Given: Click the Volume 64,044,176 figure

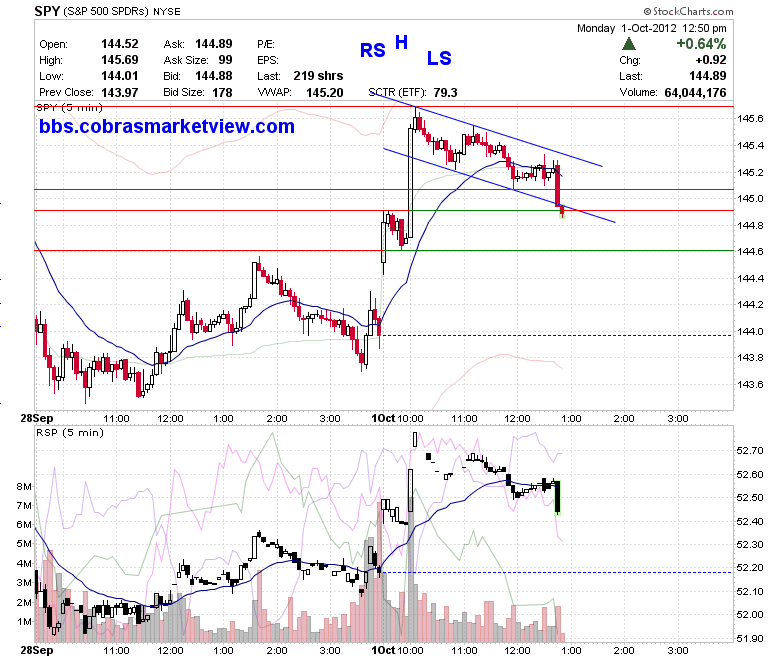Looking at the screenshot, I should pos(695,93).
